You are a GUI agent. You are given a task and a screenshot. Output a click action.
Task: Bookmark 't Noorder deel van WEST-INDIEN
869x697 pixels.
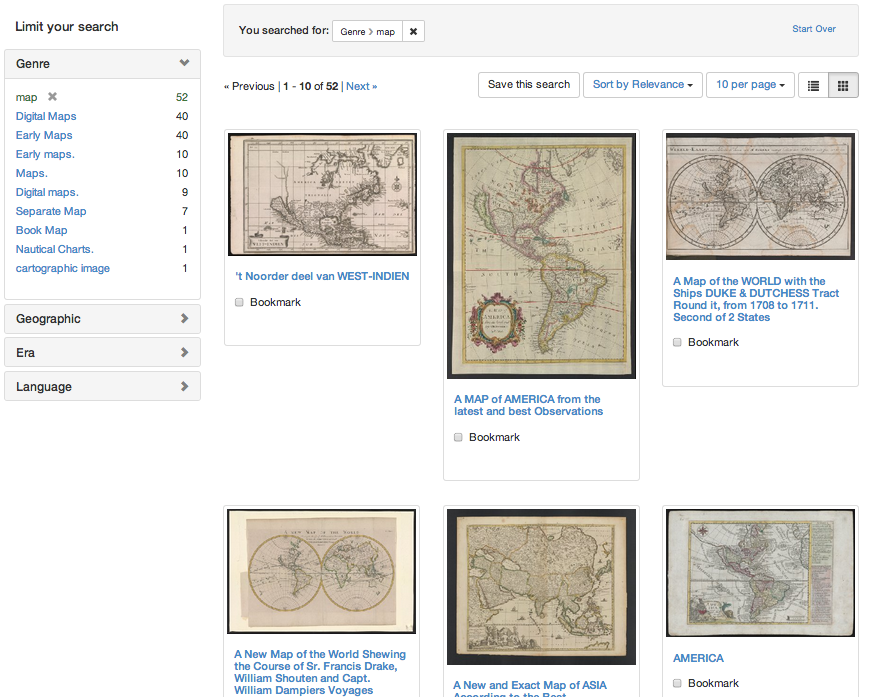[239, 303]
